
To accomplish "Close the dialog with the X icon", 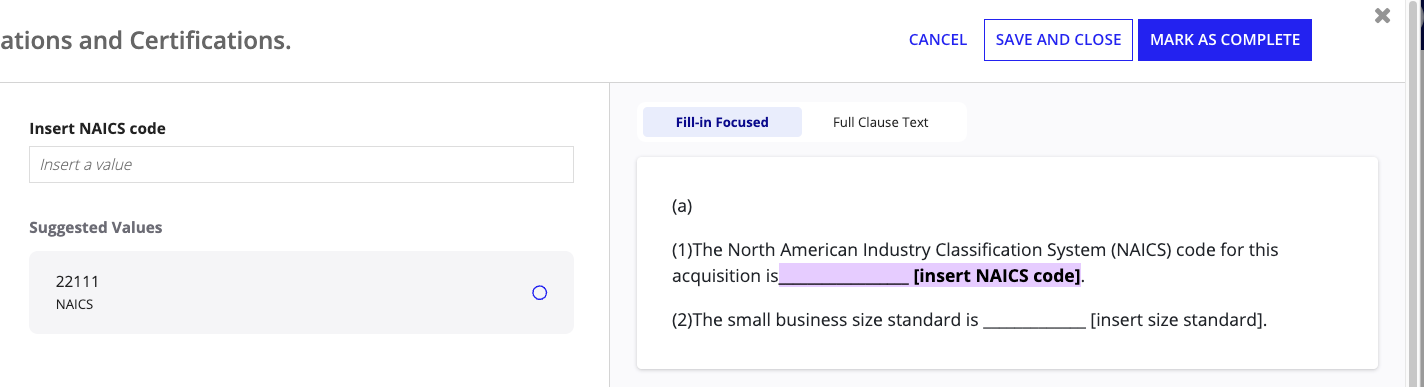I will pos(1383,16).
